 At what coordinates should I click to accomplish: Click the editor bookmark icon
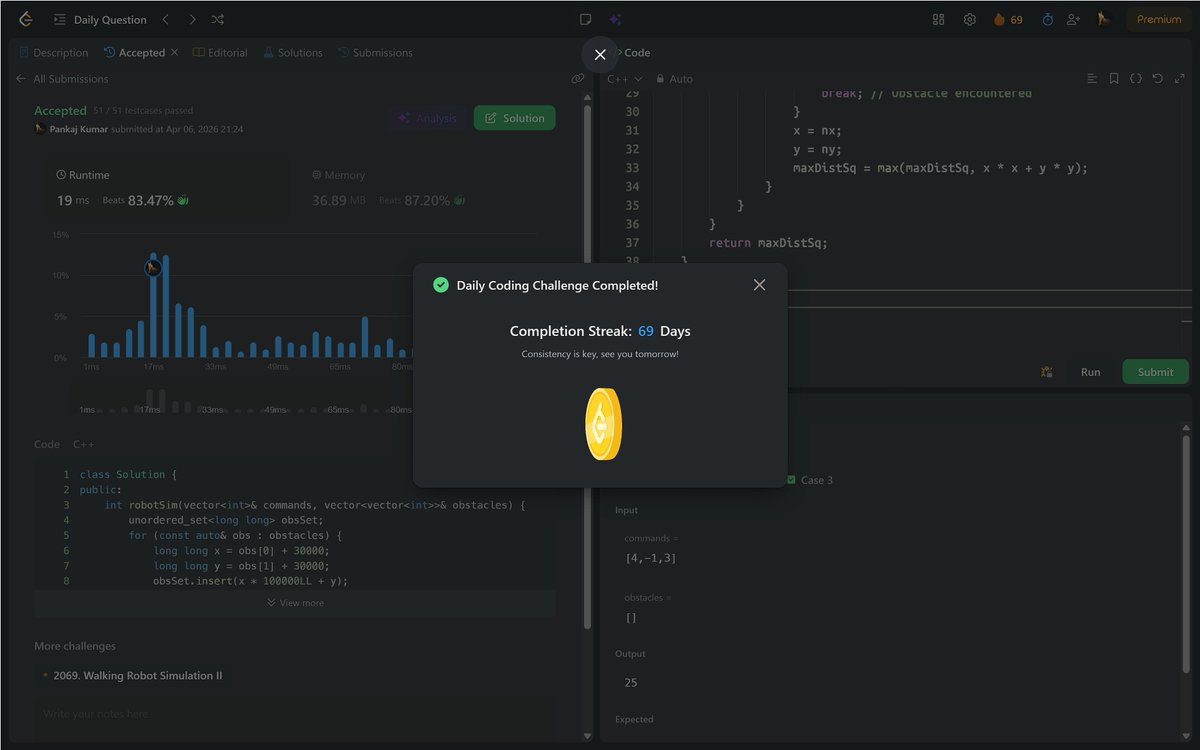[x=1114, y=79]
